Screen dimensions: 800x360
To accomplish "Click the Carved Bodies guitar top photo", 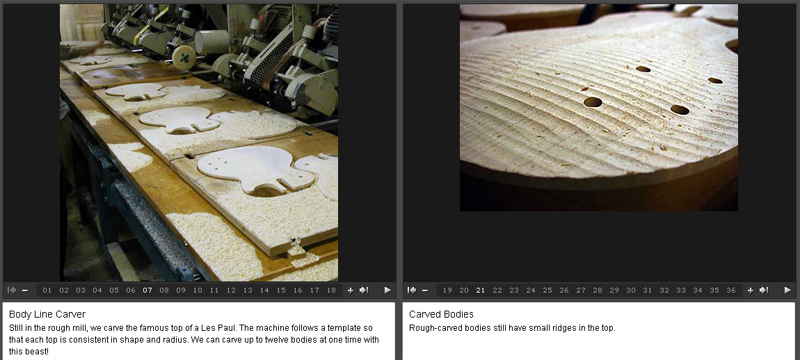I will pos(599,108).
